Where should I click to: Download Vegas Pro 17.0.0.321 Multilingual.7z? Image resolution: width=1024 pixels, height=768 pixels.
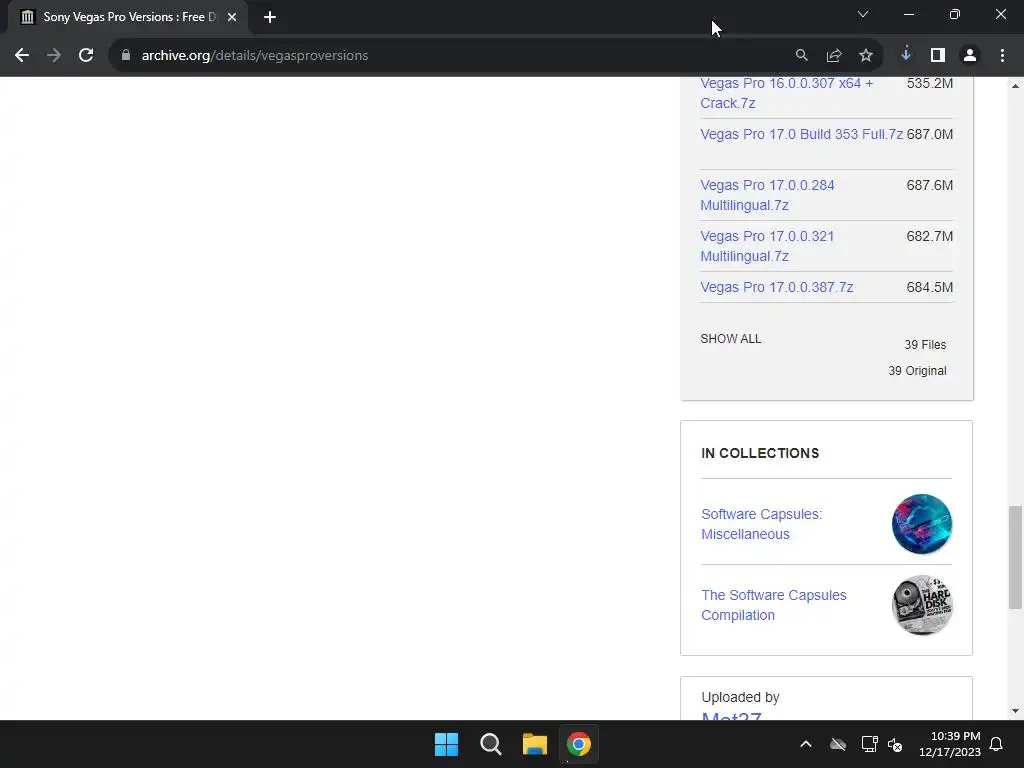pos(767,246)
